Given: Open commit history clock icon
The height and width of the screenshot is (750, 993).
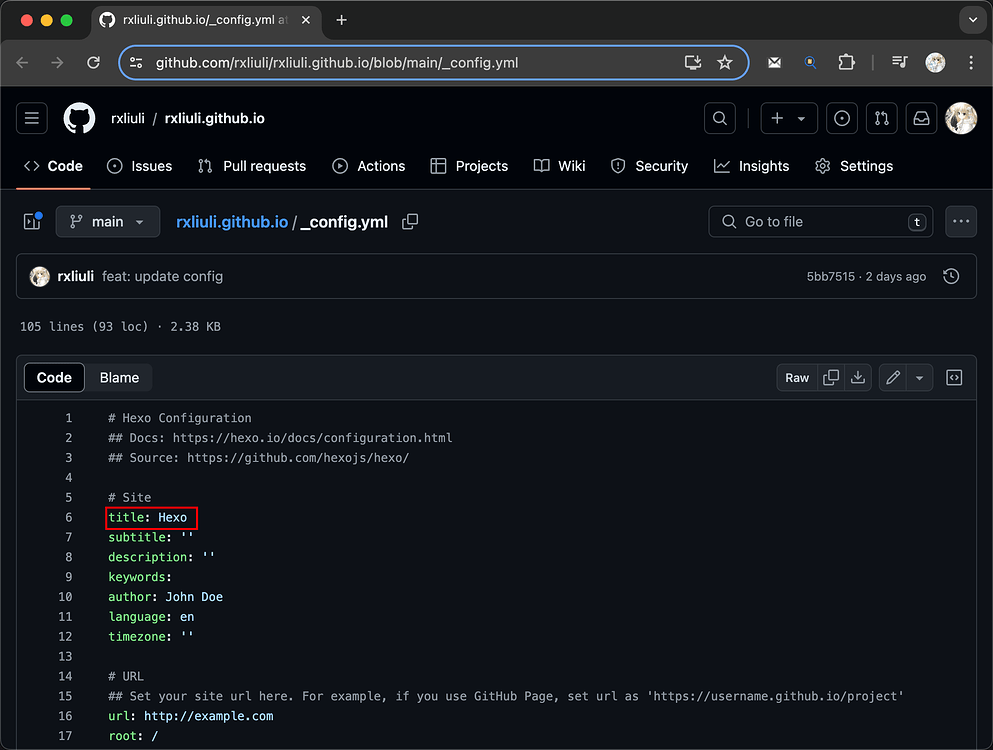Looking at the screenshot, I should [951, 276].
